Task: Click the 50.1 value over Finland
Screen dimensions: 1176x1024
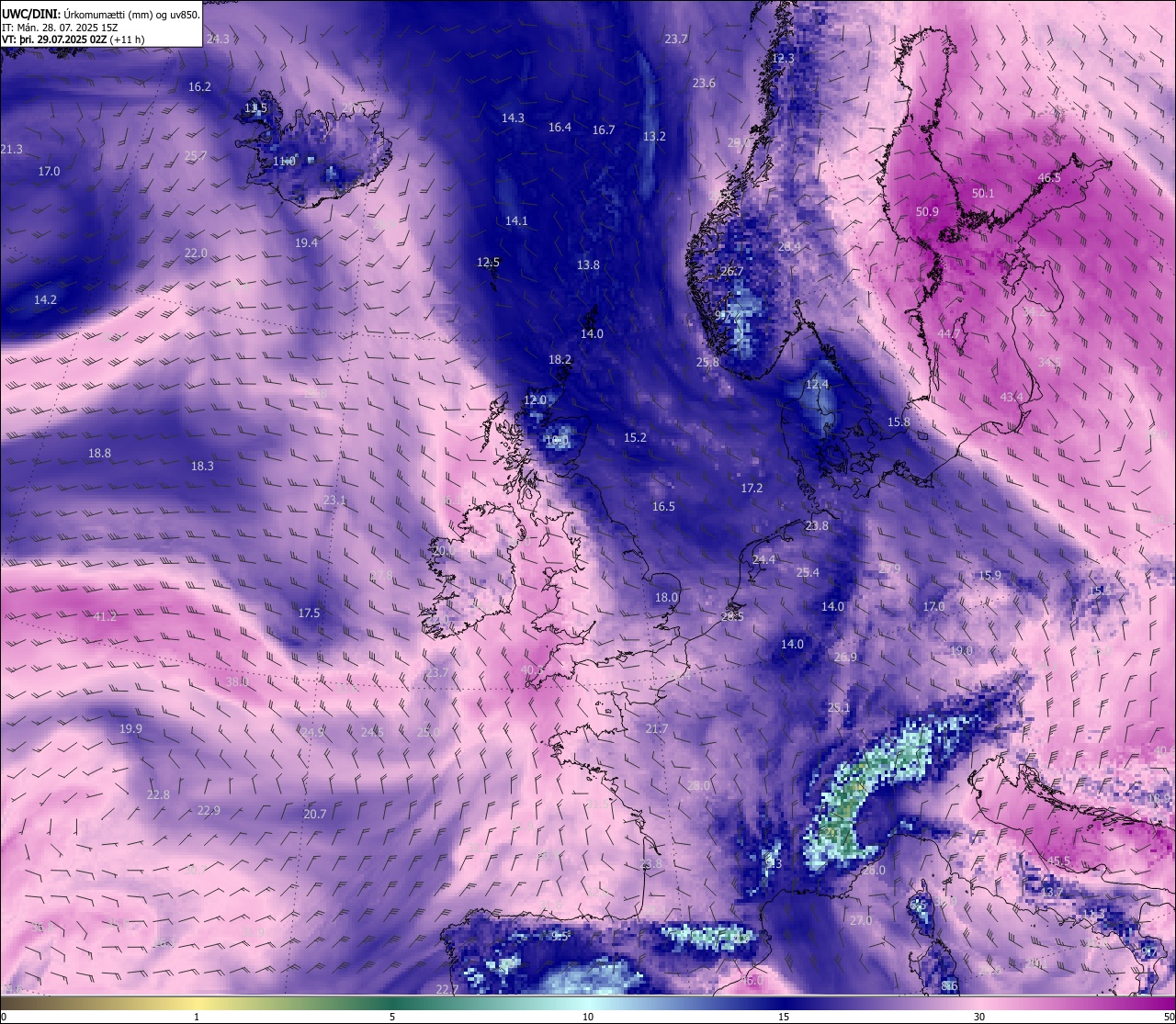Action: click(983, 194)
